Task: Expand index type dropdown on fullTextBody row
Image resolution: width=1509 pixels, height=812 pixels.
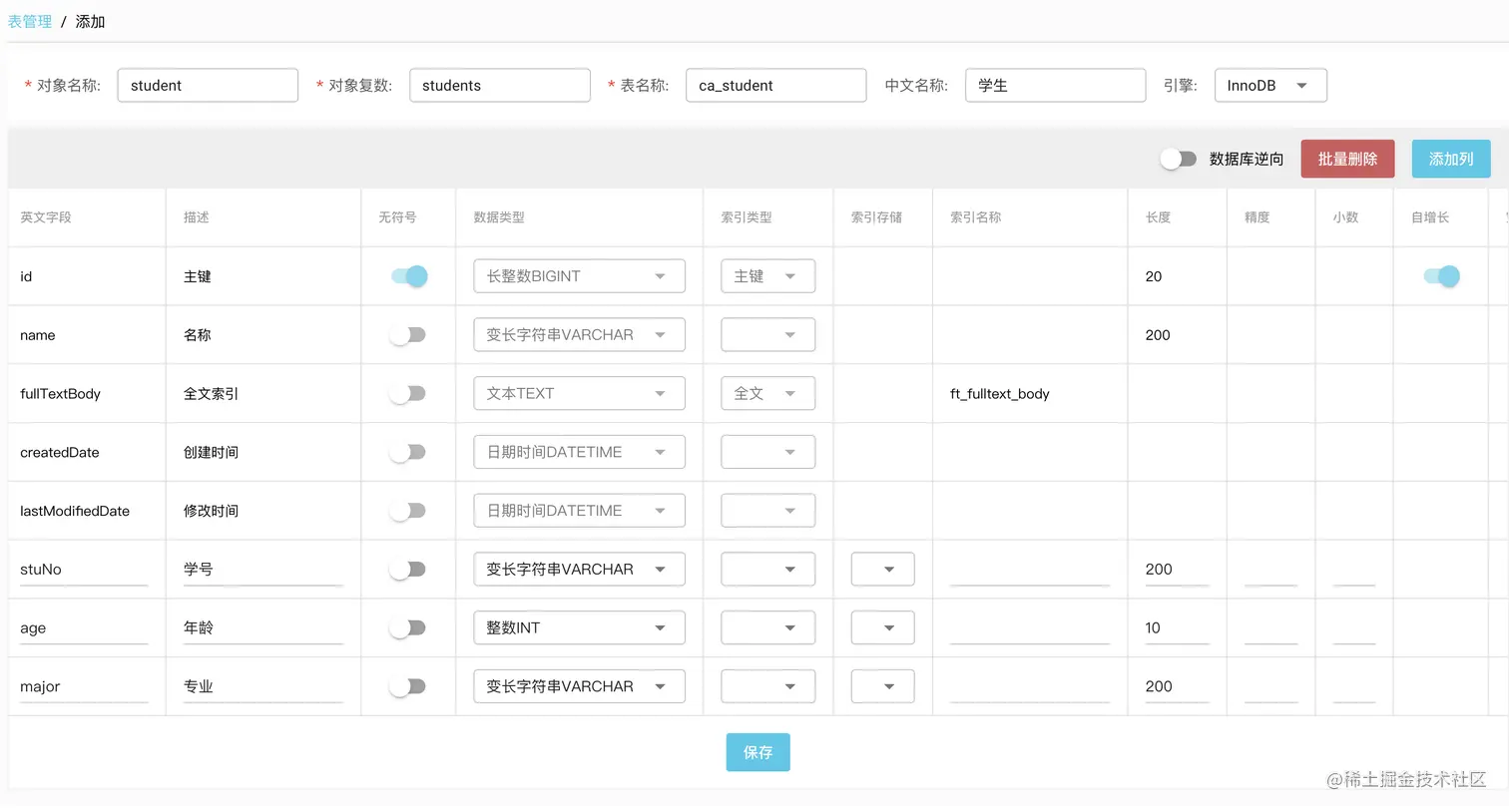Action: coord(767,393)
